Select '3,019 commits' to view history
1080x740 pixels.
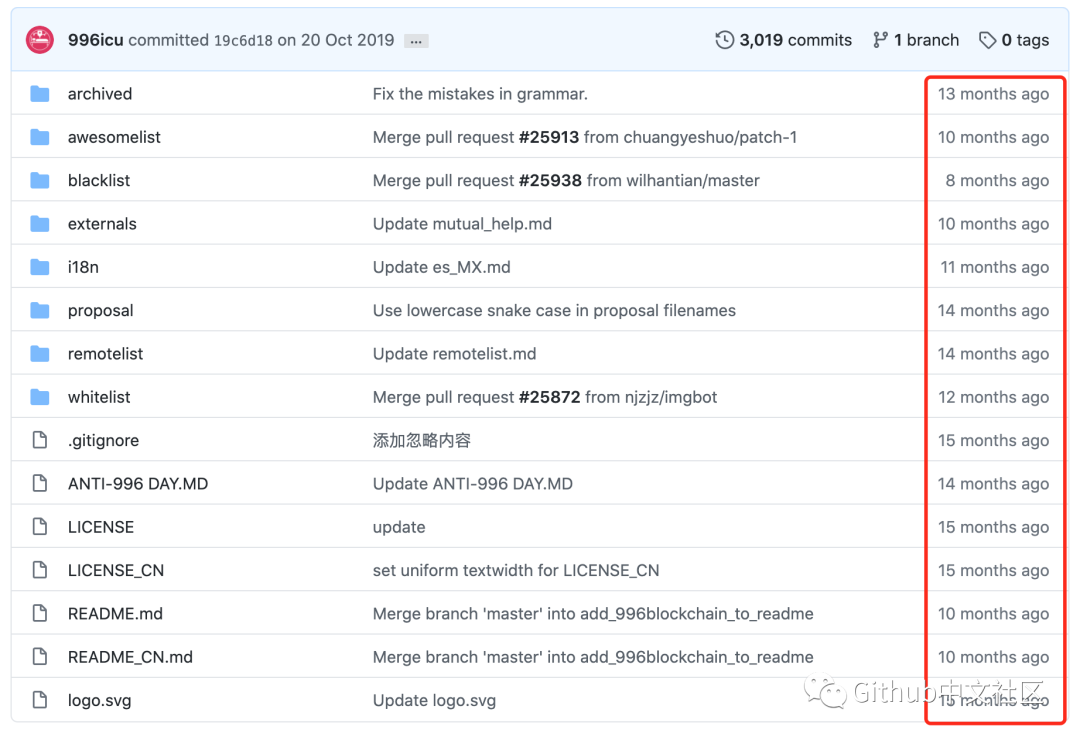pyautogui.click(x=795, y=39)
